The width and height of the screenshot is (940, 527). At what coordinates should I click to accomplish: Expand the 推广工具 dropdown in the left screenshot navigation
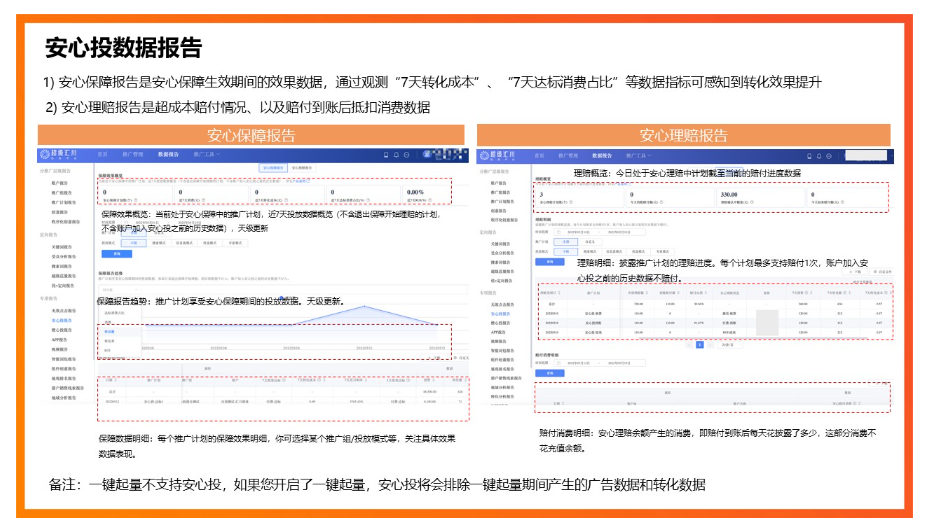click(206, 155)
